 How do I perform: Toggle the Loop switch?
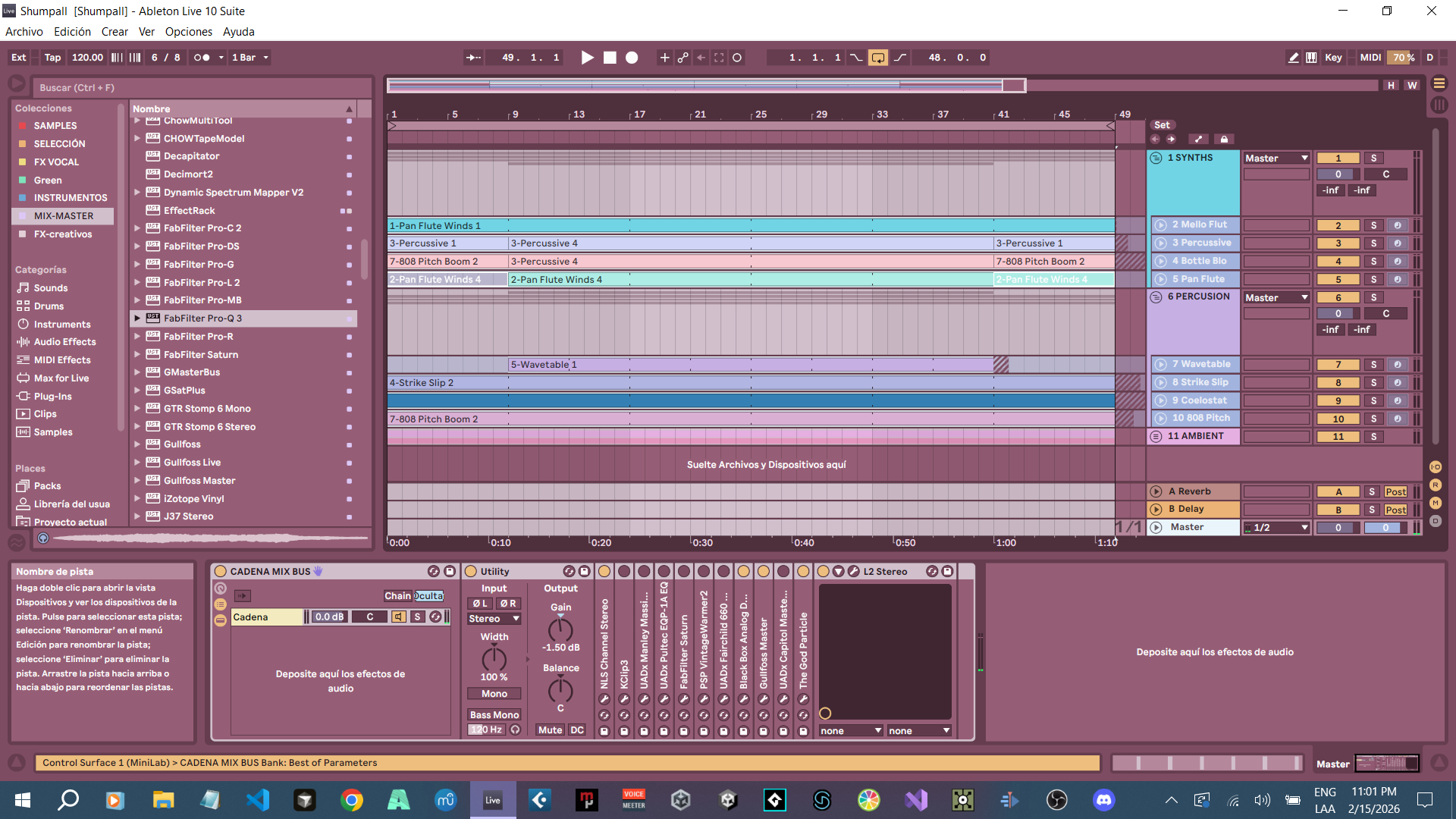coord(877,58)
